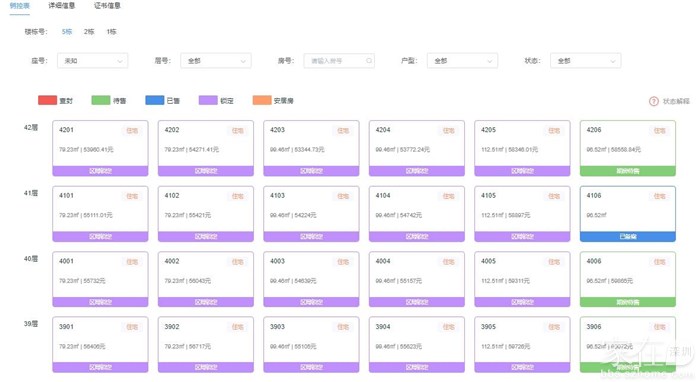Open unit card 3905
The image size is (700, 382).
click(x=522, y=345)
